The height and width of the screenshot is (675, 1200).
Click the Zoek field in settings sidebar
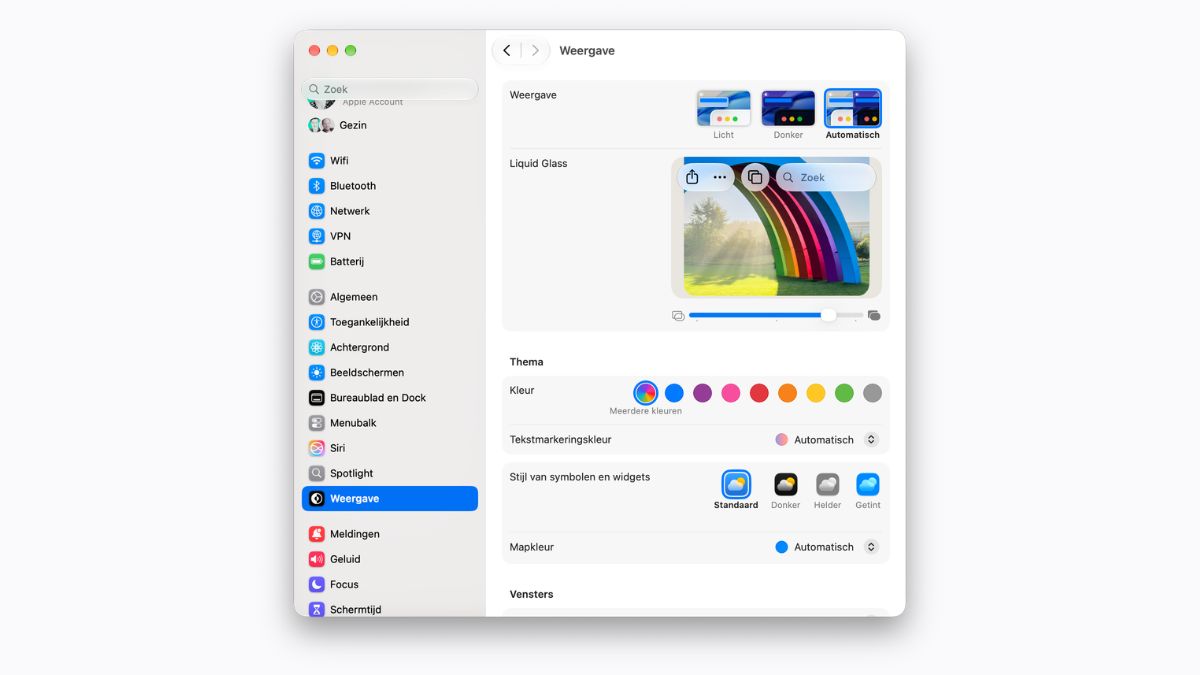point(390,89)
